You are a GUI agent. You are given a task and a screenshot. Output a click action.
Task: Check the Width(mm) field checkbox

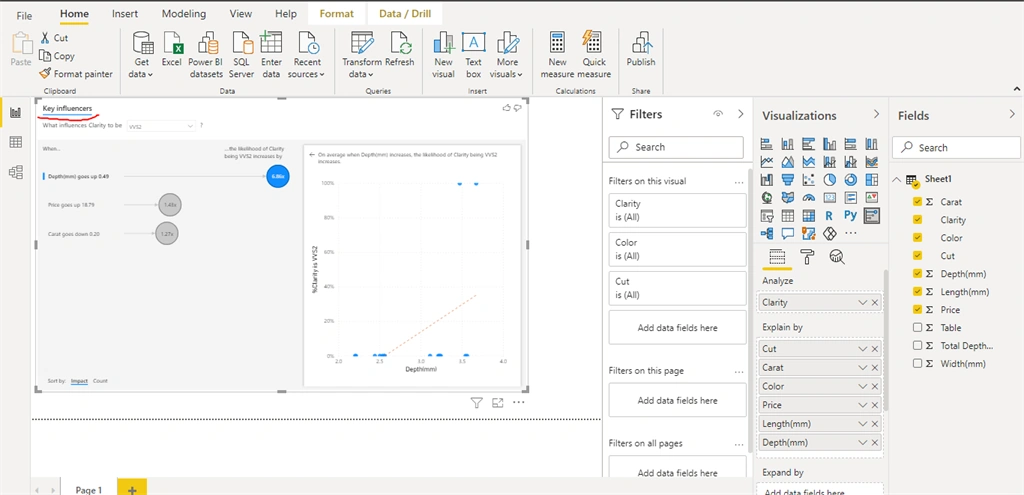(x=918, y=364)
